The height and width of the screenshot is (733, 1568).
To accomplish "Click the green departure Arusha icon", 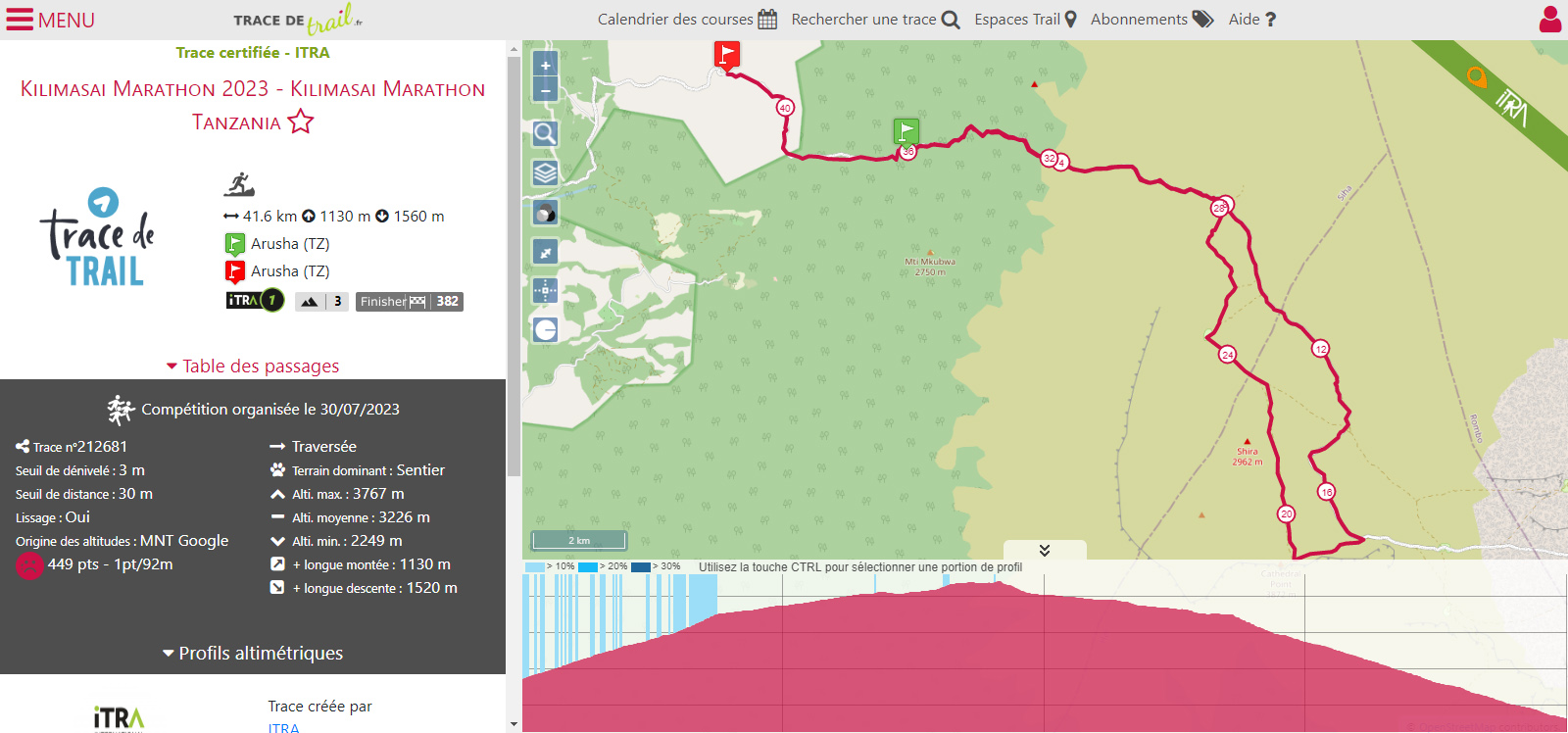I will (x=235, y=244).
